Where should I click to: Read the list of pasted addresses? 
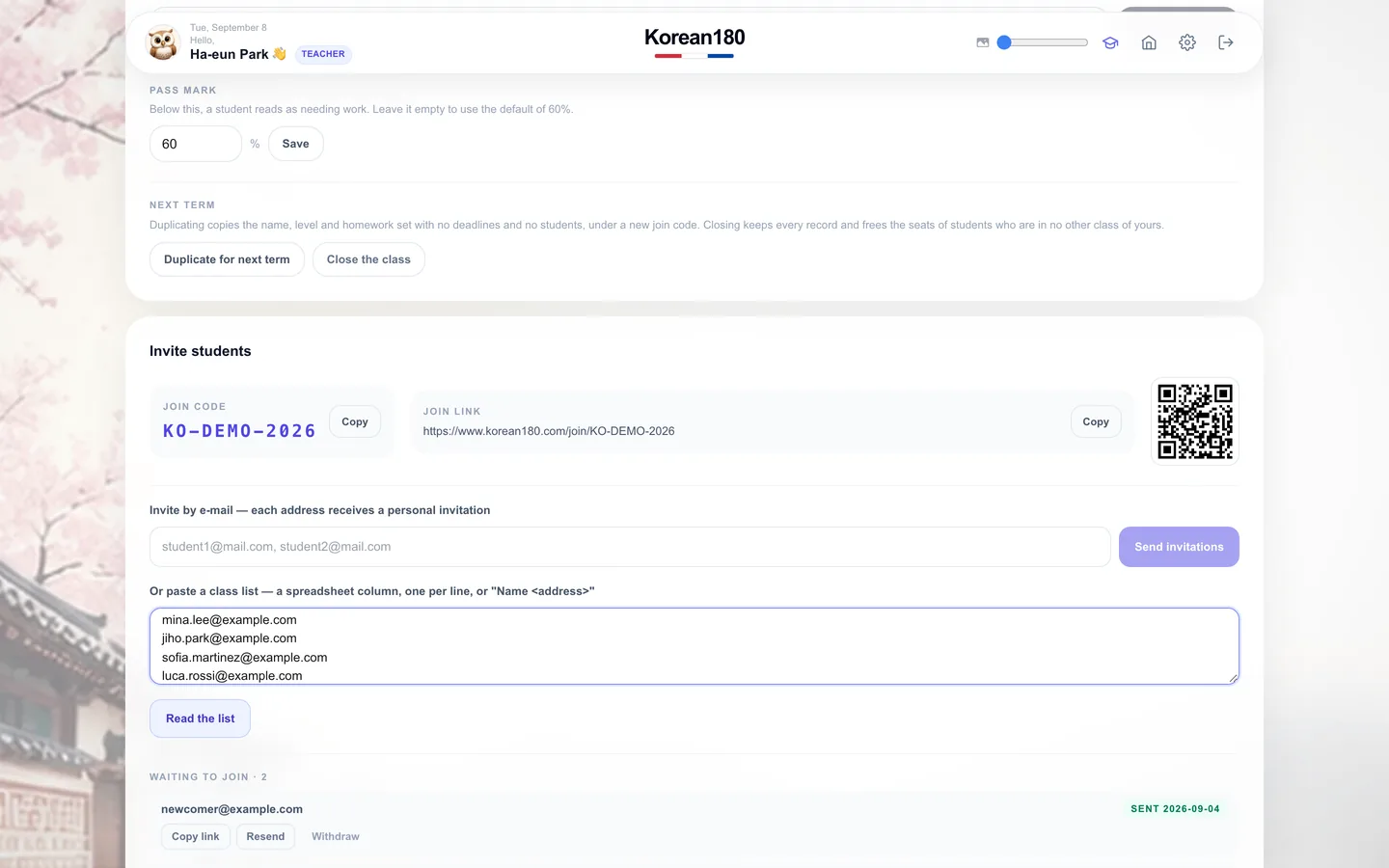(x=200, y=719)
